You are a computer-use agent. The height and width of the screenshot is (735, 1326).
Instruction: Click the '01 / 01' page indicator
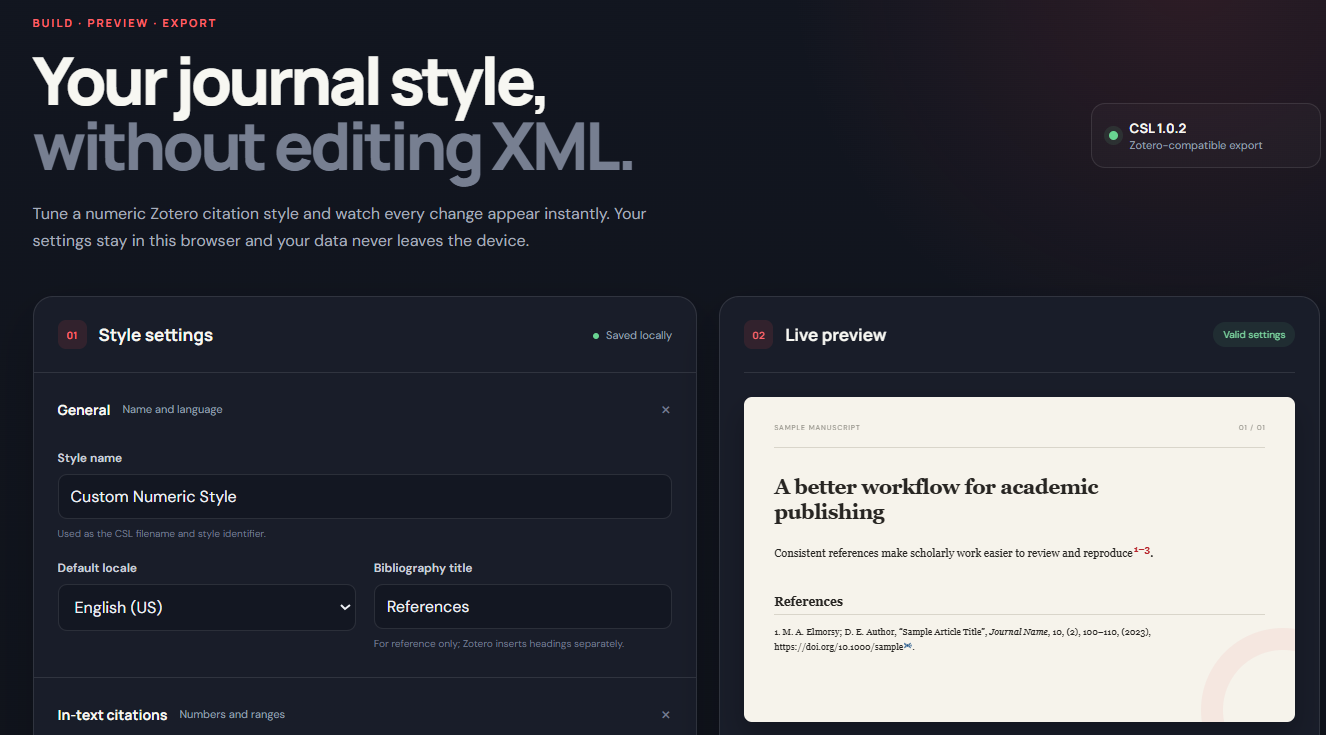[x=1252, y=428]
